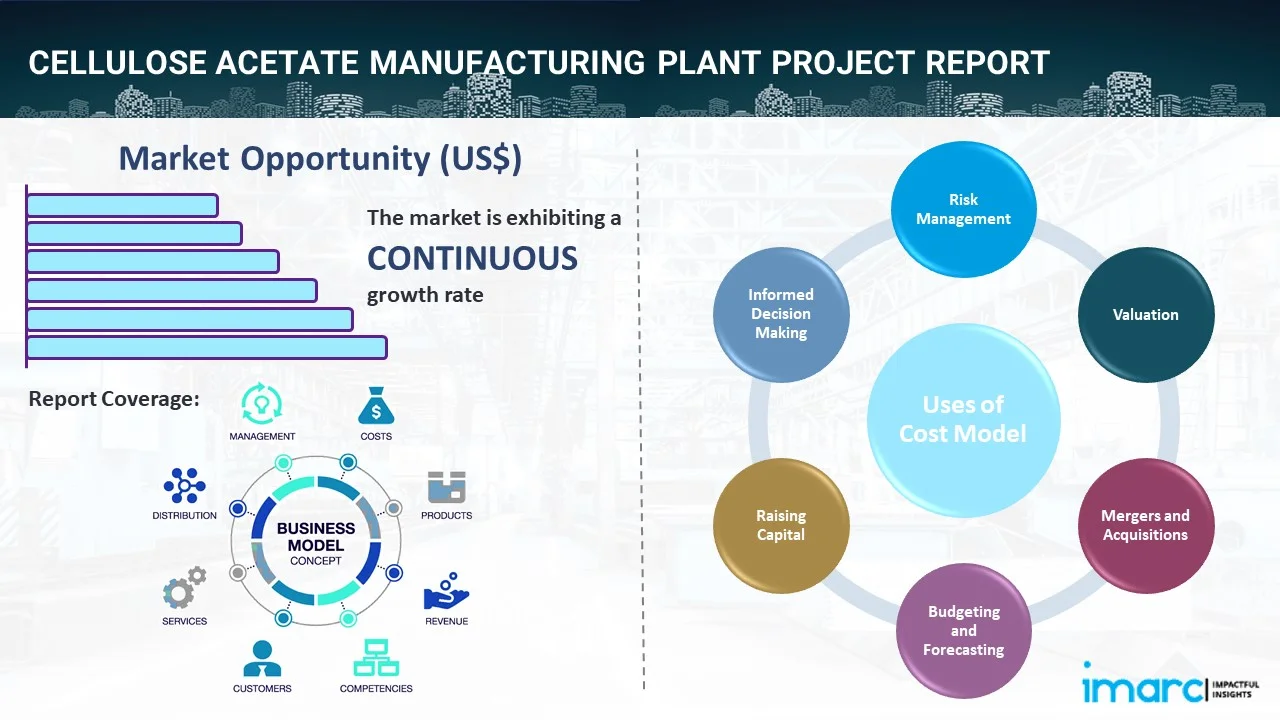Select the Mergers and Acquisitions circle
Viewport: 1280px width, 720px height.
coord(1145,525)
